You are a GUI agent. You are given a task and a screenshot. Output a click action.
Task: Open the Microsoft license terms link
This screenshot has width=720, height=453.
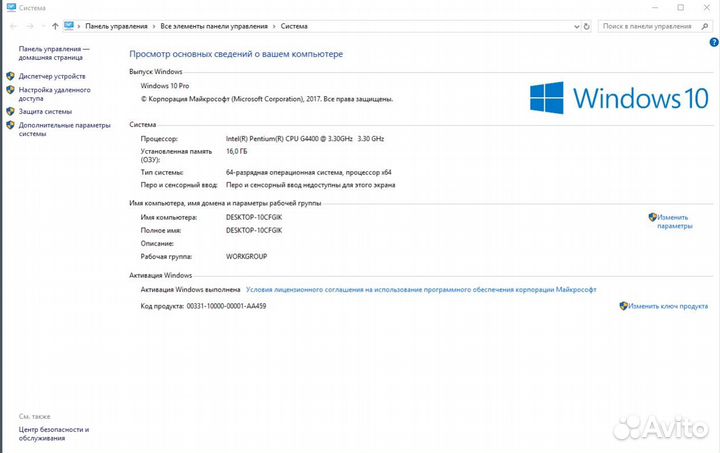point(420,289)
